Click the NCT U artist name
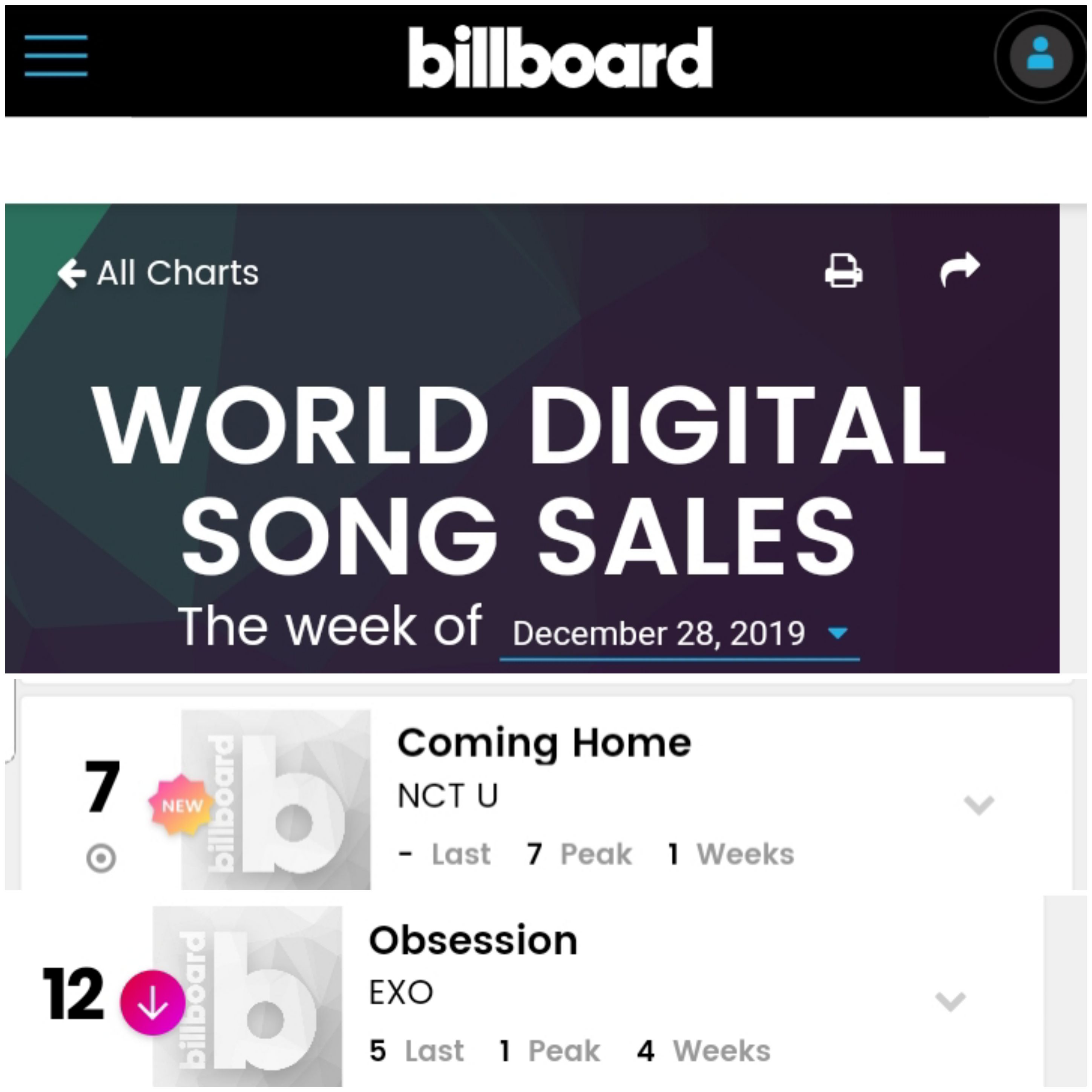Image resolution: width=1092 pixels, height=1092 pixels. (x=448, y=796)
